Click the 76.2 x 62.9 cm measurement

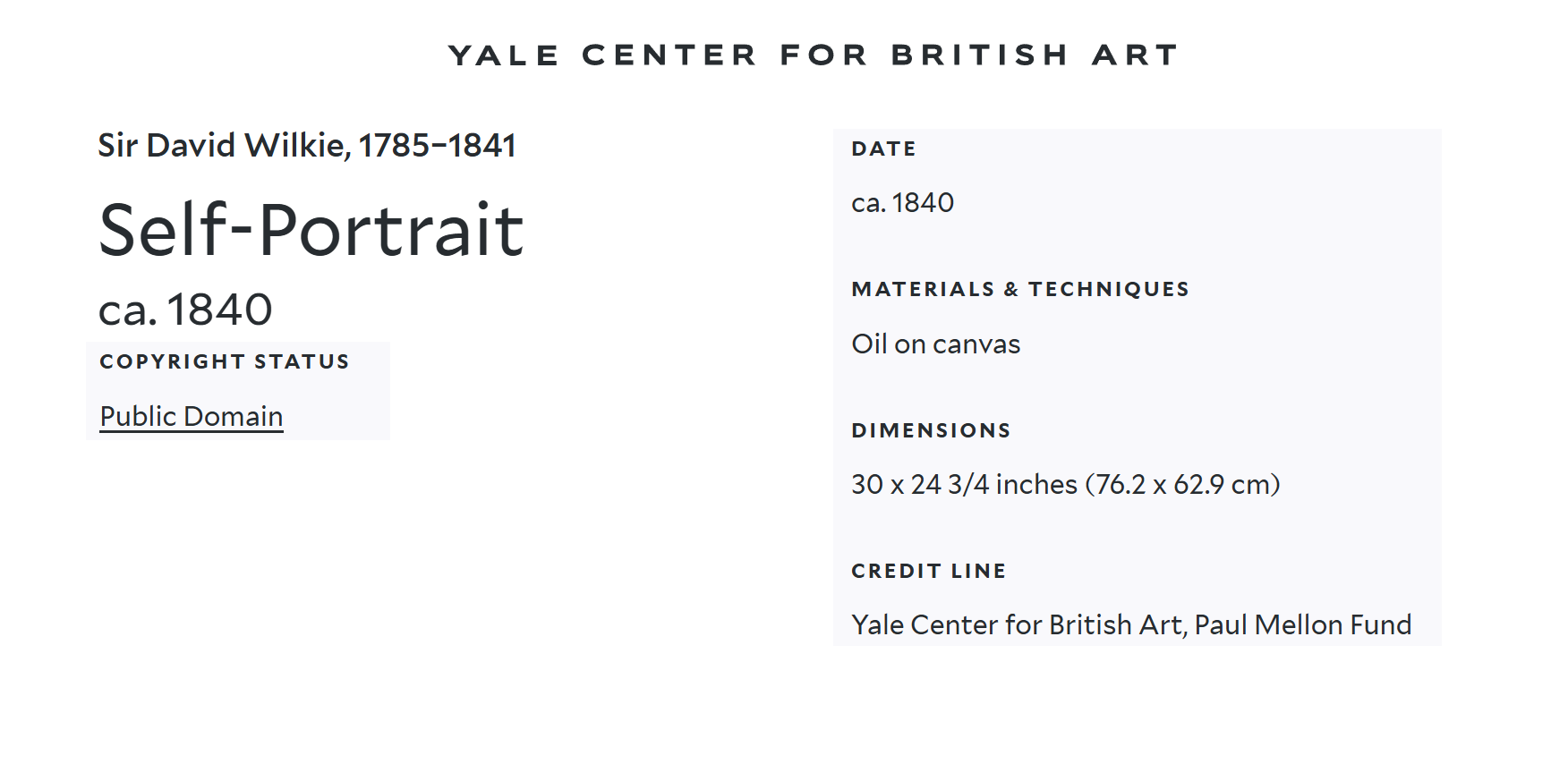[x=1182, y=485]
